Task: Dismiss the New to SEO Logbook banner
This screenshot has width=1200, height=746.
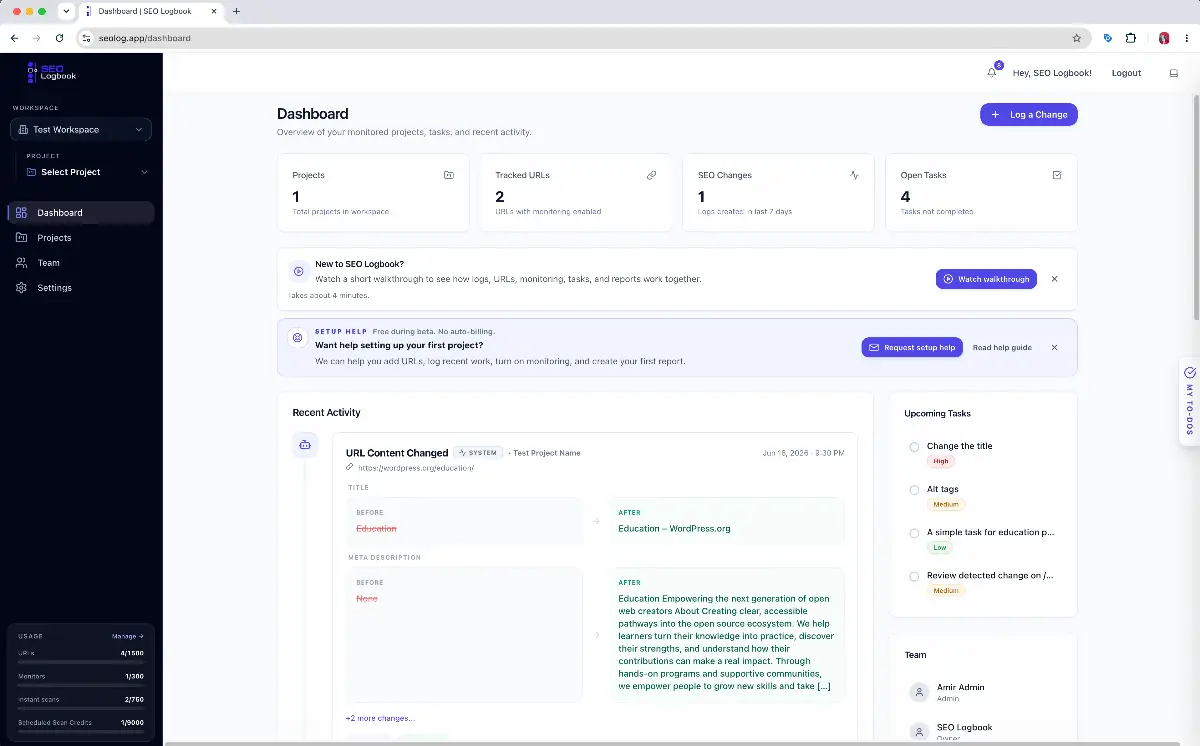Action: pyautogui.click(x=1054, y=279)
